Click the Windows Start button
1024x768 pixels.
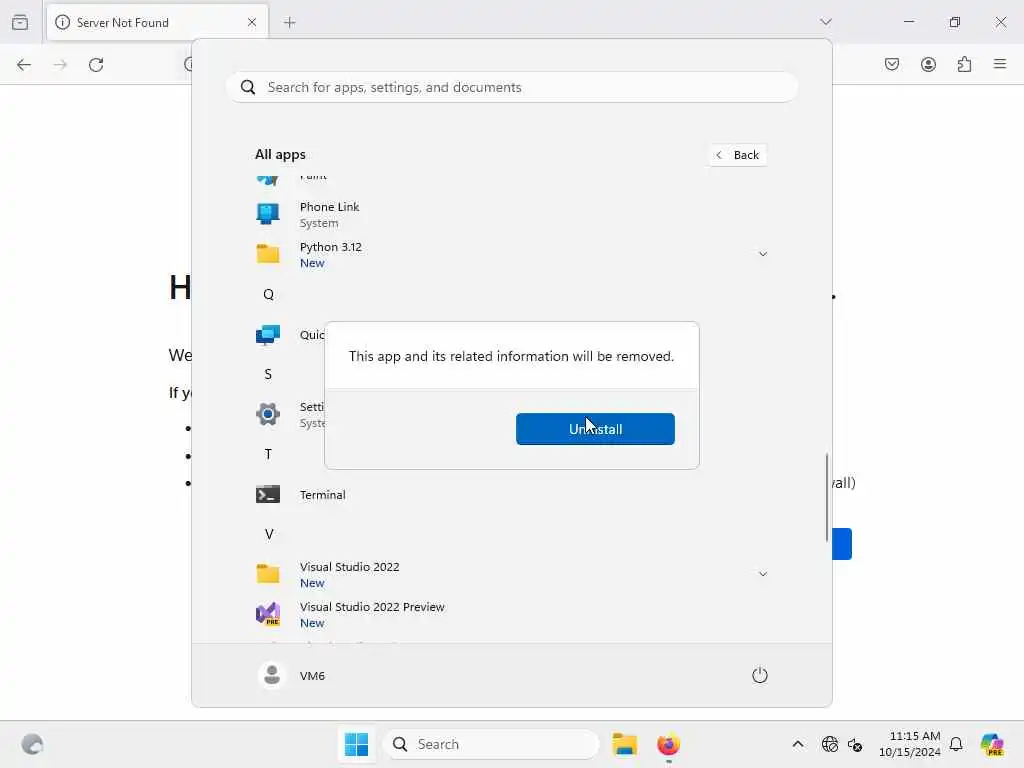pyautogui.click(x=357, y=744)
